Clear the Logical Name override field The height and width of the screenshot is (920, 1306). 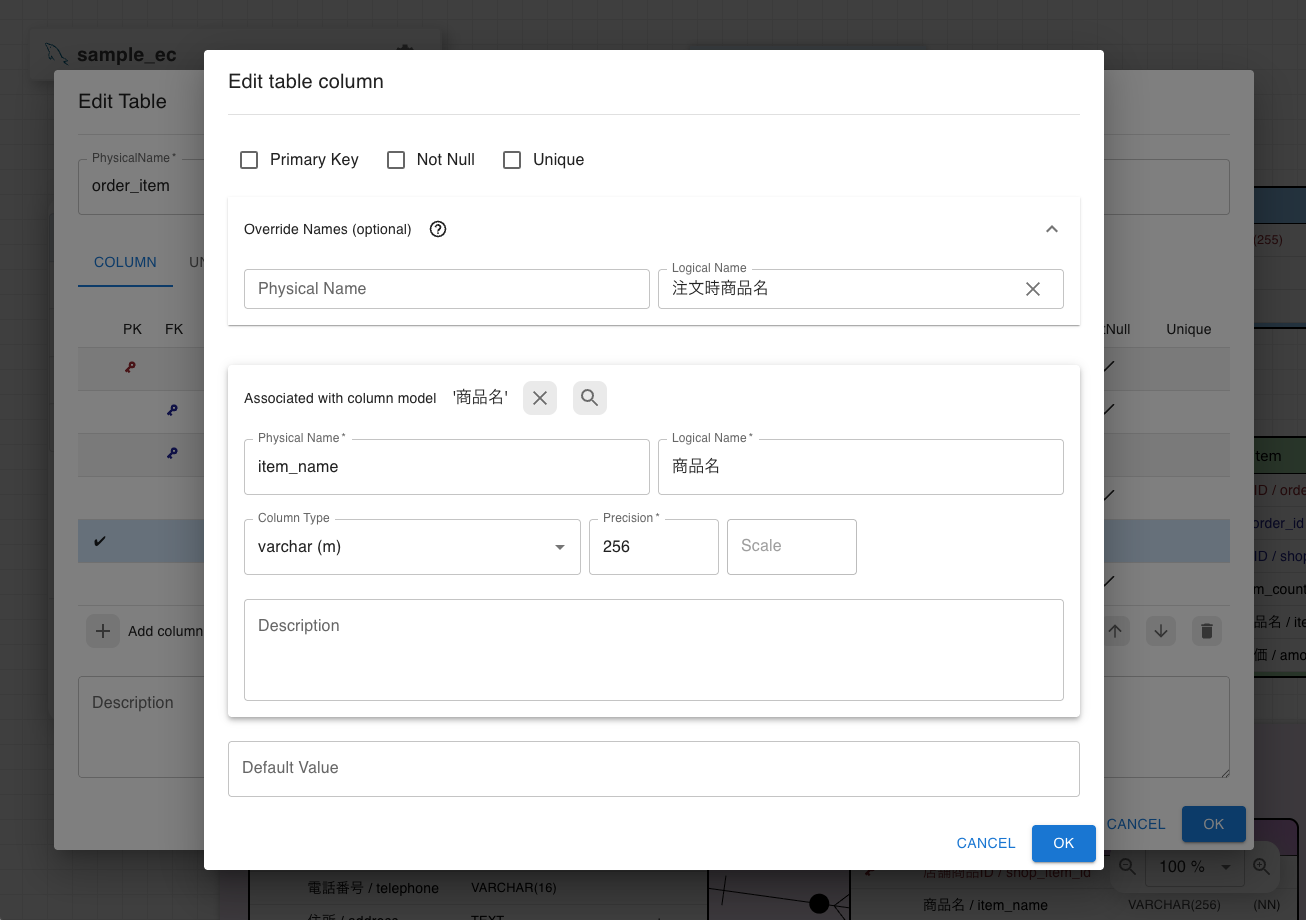pos(1033,289)
